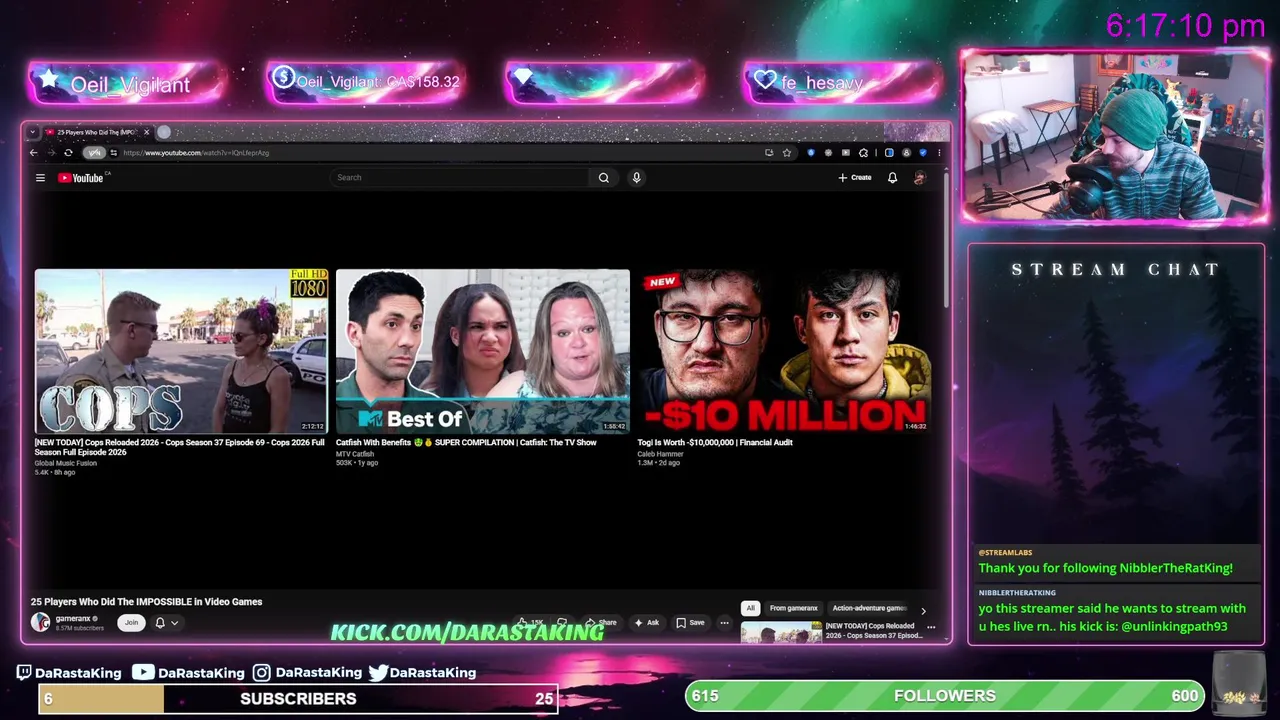Image resolution: width=1280 pixels, height=720 pixels.
Task: Click the Join button
Action: click(x=131, y=623)
